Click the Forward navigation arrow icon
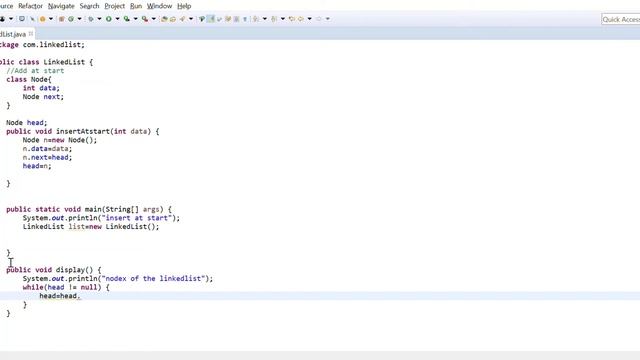Screen dimensions: 640x360 click(319, 19)
